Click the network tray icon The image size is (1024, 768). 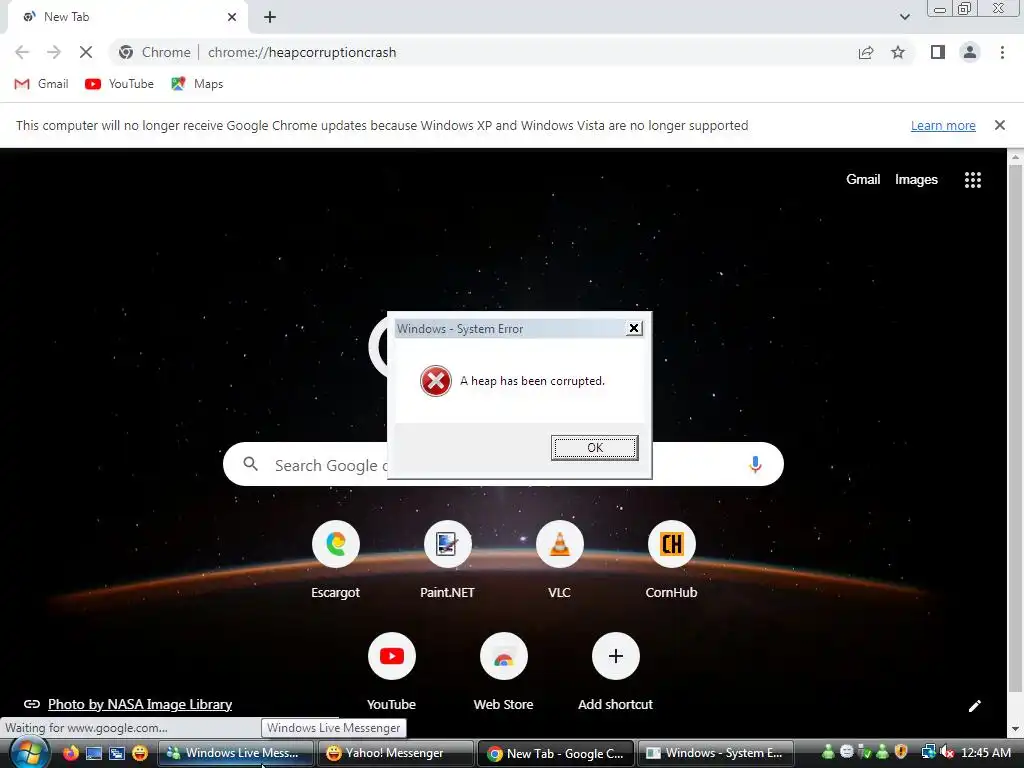(x=928, y=753)
